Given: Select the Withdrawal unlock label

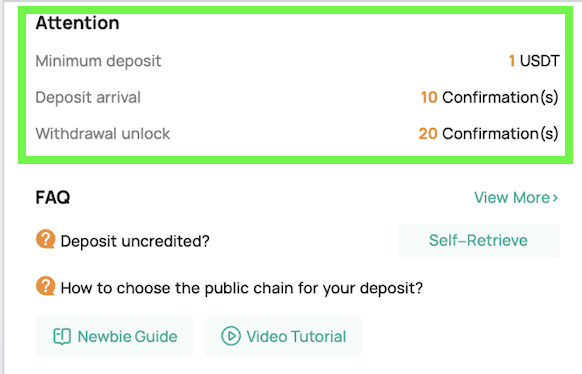Looking at the screenshot, I should (103, 134).
